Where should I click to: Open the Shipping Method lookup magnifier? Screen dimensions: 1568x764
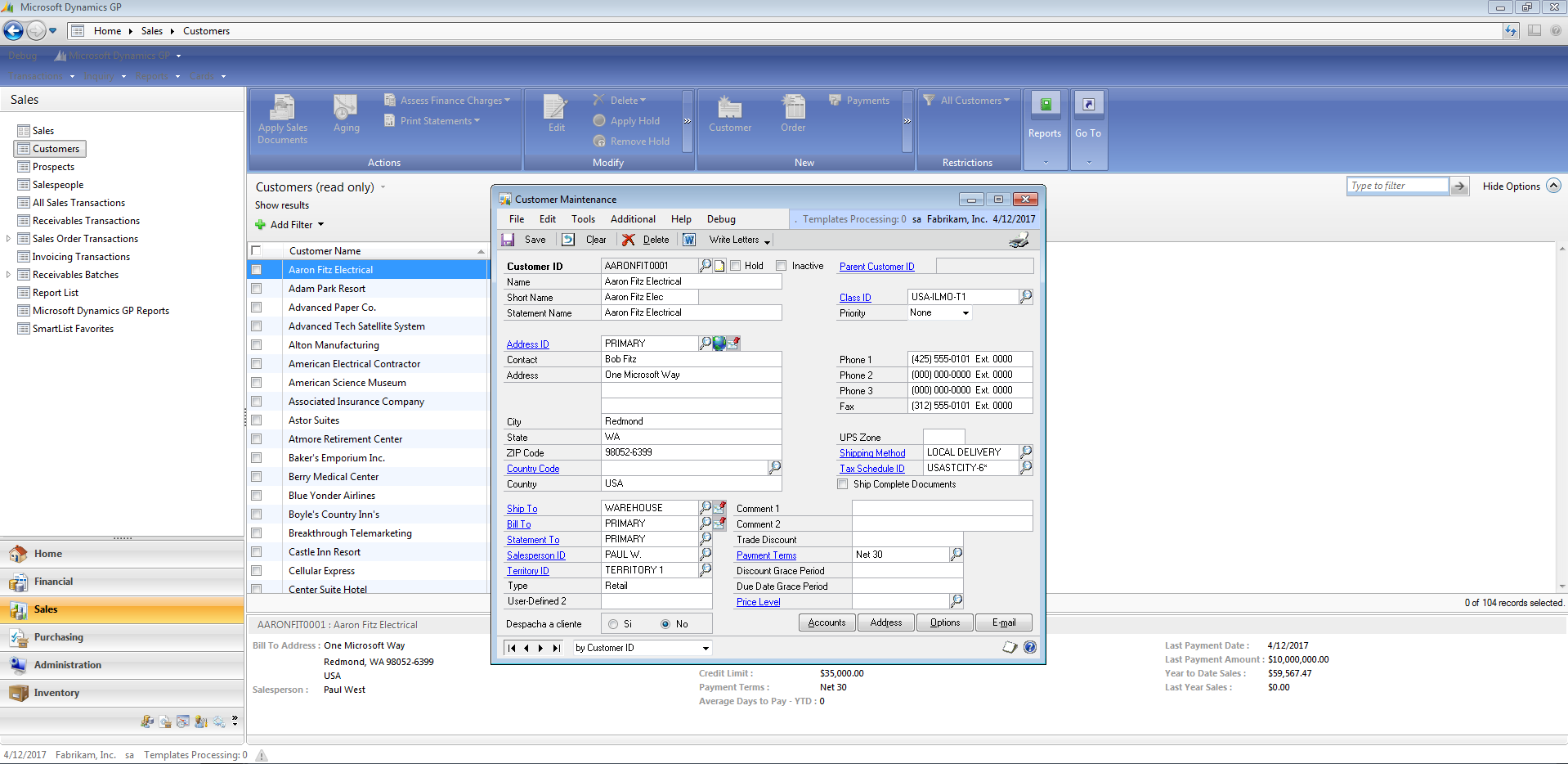1026,452
